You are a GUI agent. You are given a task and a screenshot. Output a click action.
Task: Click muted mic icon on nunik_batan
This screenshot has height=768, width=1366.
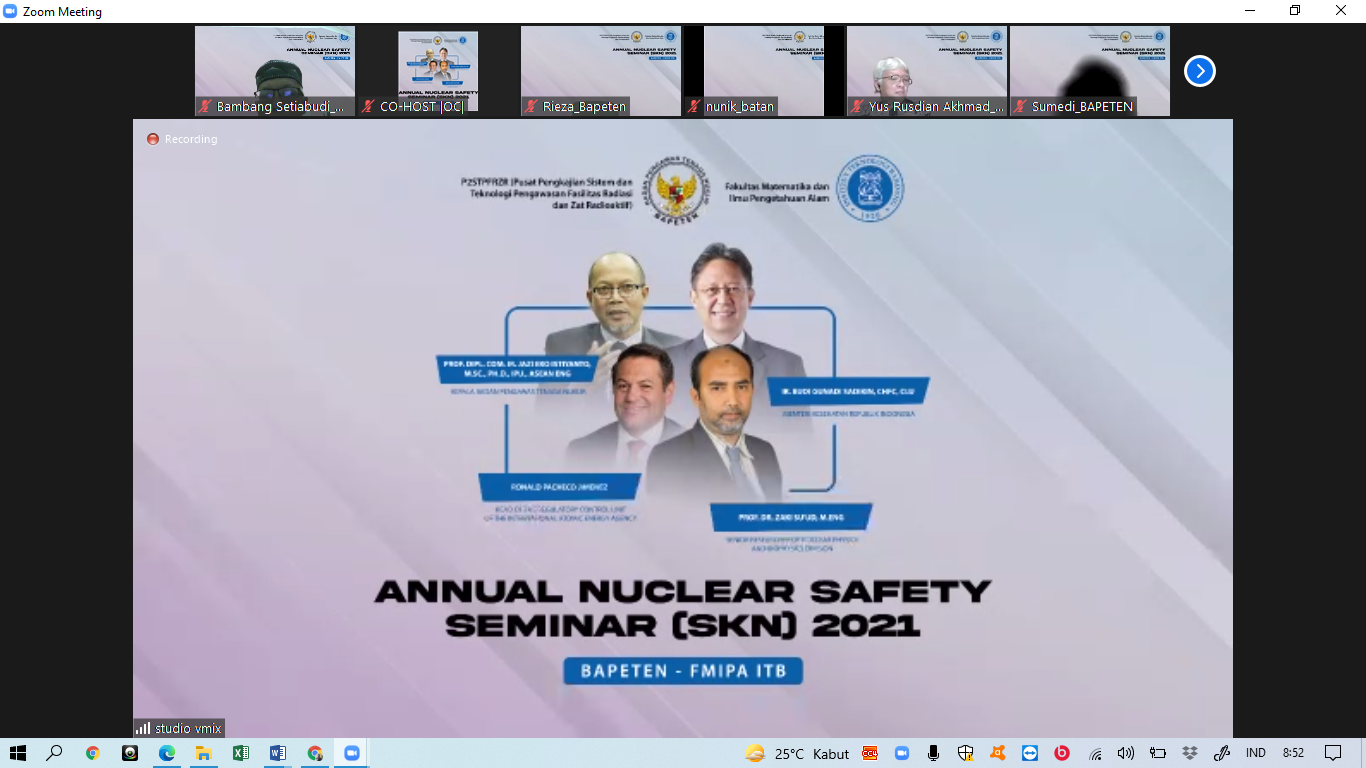click(695, 106)
